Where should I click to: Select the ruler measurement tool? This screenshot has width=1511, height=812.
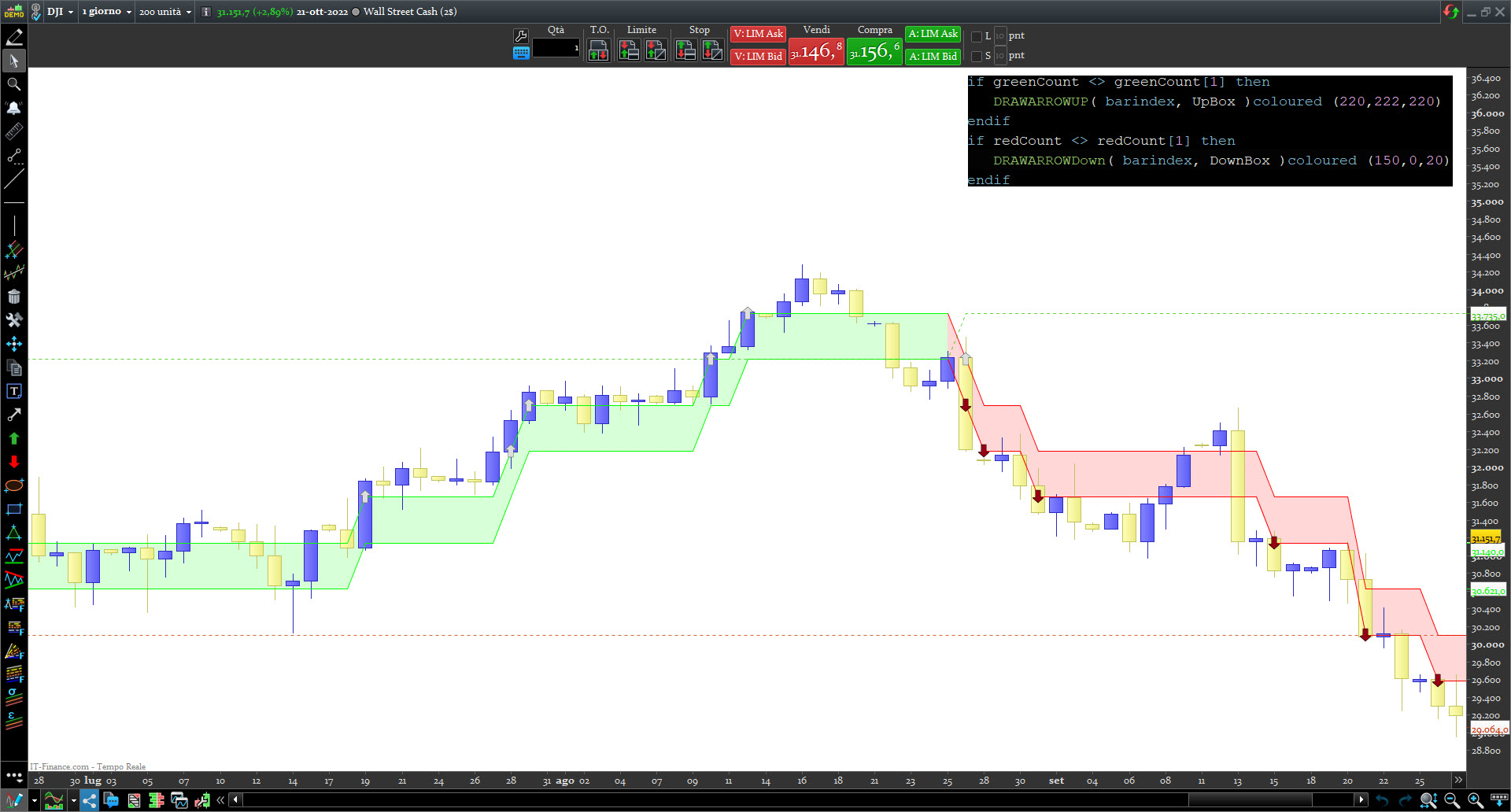pos(14,131)
